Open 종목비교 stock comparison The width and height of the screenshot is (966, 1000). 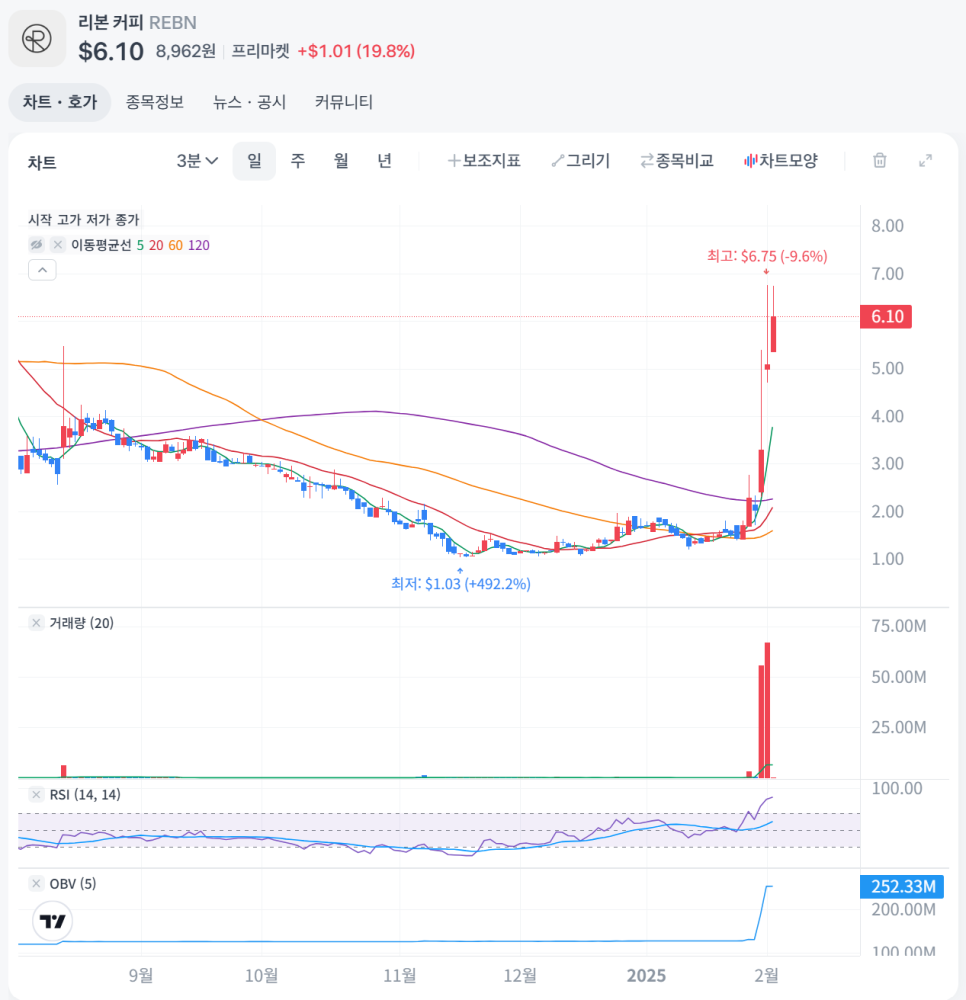tap(677, 161)
